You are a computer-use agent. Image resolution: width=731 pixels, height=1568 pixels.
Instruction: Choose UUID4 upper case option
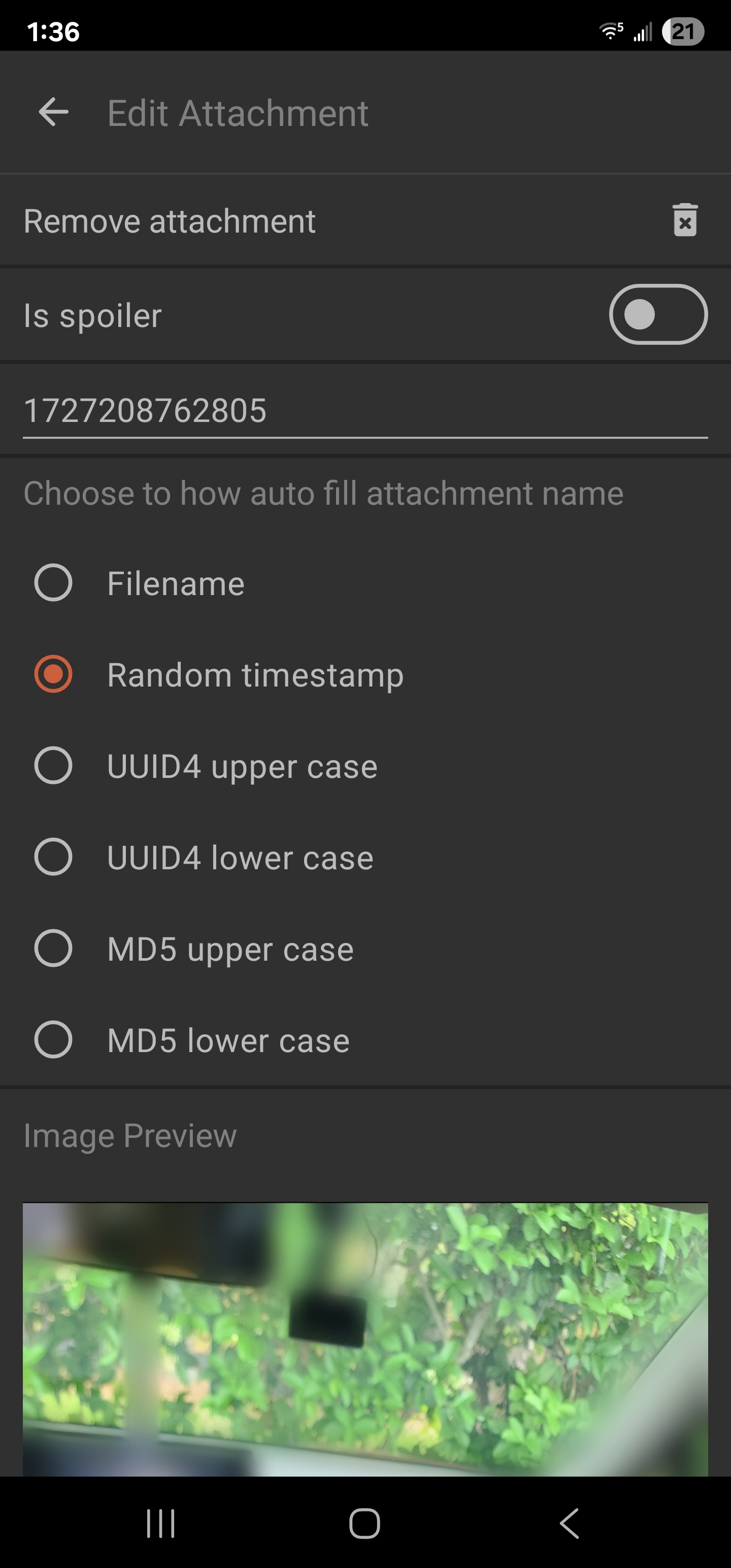point(54,766)
